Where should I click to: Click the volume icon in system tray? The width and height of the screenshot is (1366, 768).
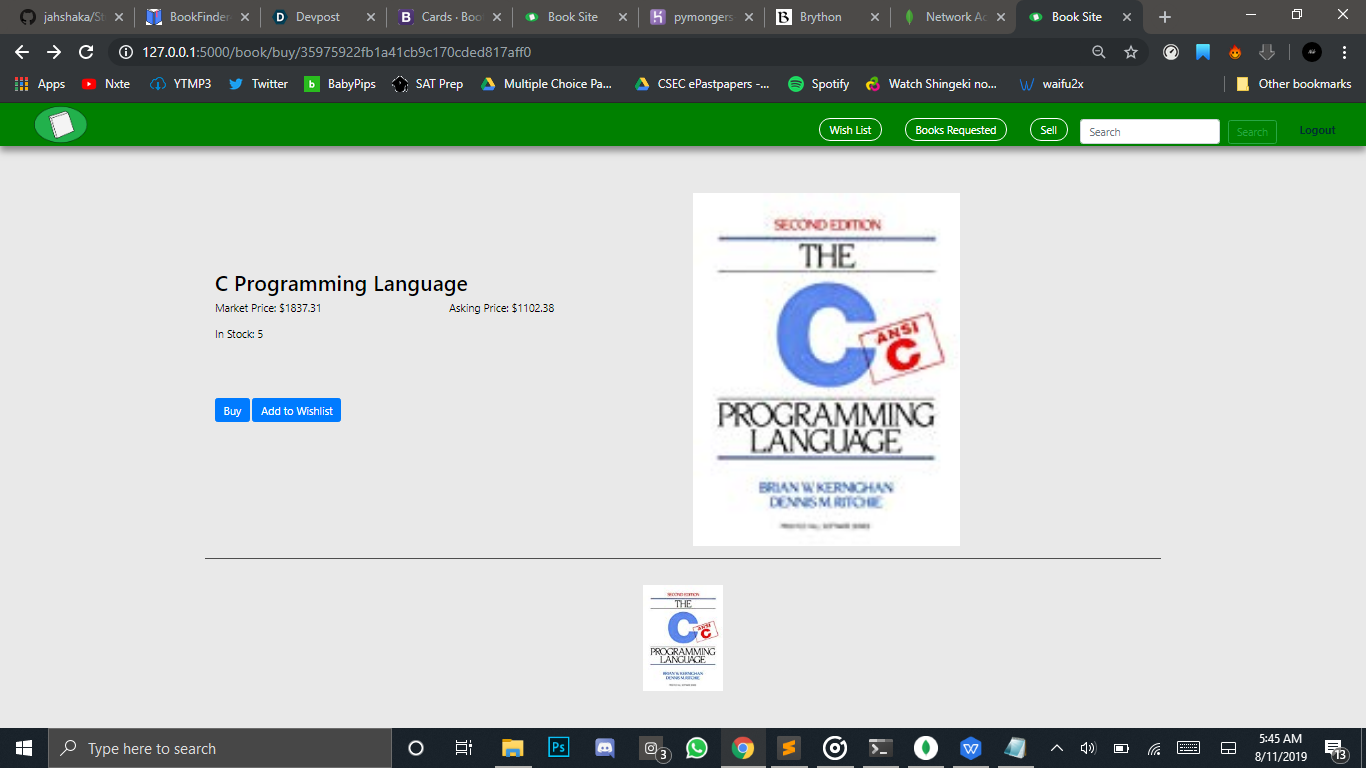point(1089,748)
